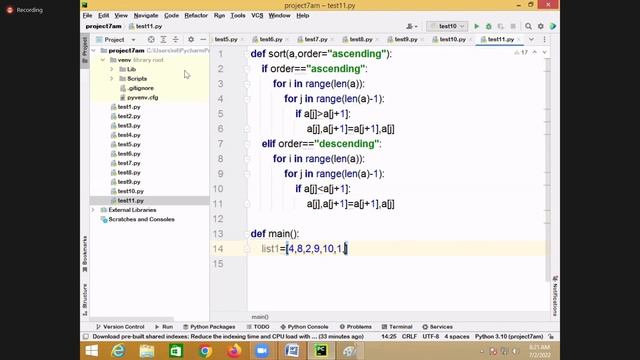Viewport: 640px width, 360px height.
Task: Expand the Scripts folder
Action: click(112, 79)
